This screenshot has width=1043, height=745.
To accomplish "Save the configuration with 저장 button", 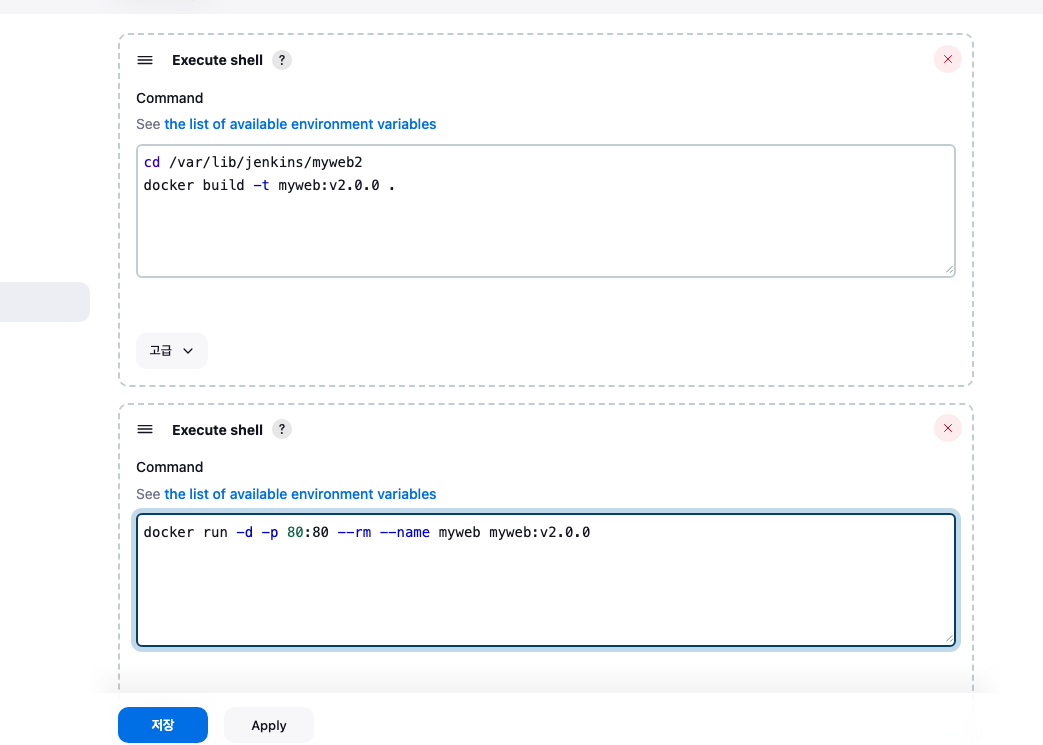I will [163, 725].
